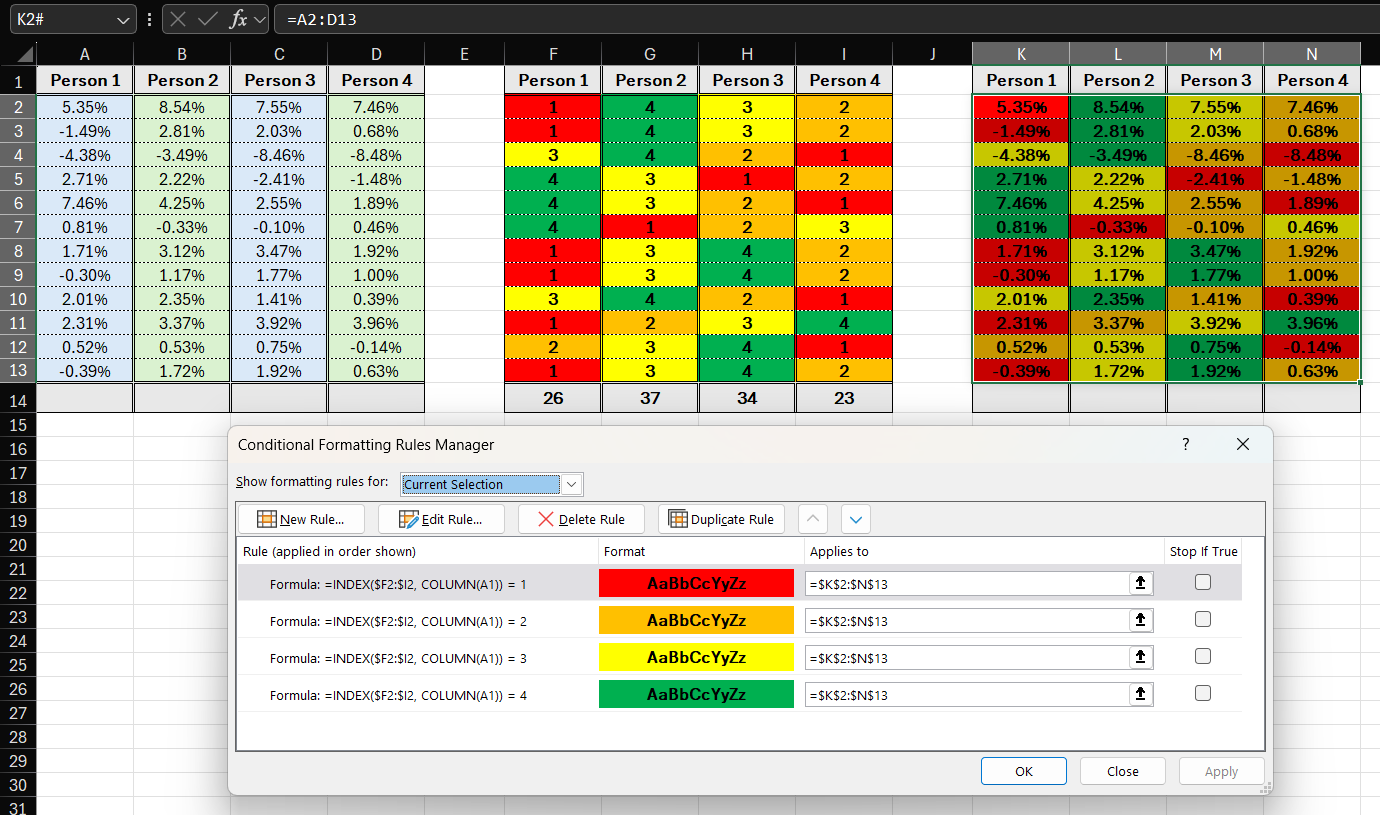Viewport: 1380px width, 815px height.
Task: Tick Stop If True for the '= 3' rule
Action: point(1203,657)
